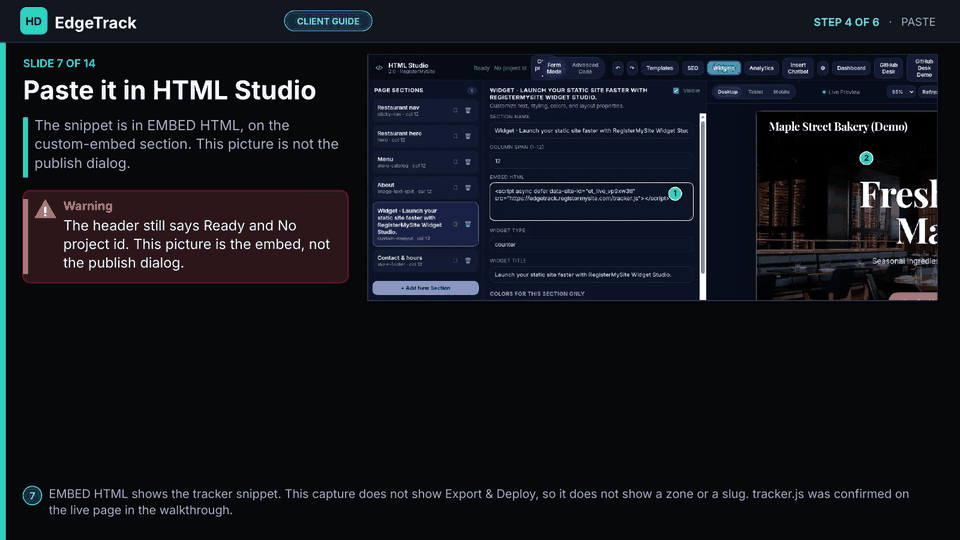Select the Contact & hours section row
The image size is (960, 540).
click(426, 261)
